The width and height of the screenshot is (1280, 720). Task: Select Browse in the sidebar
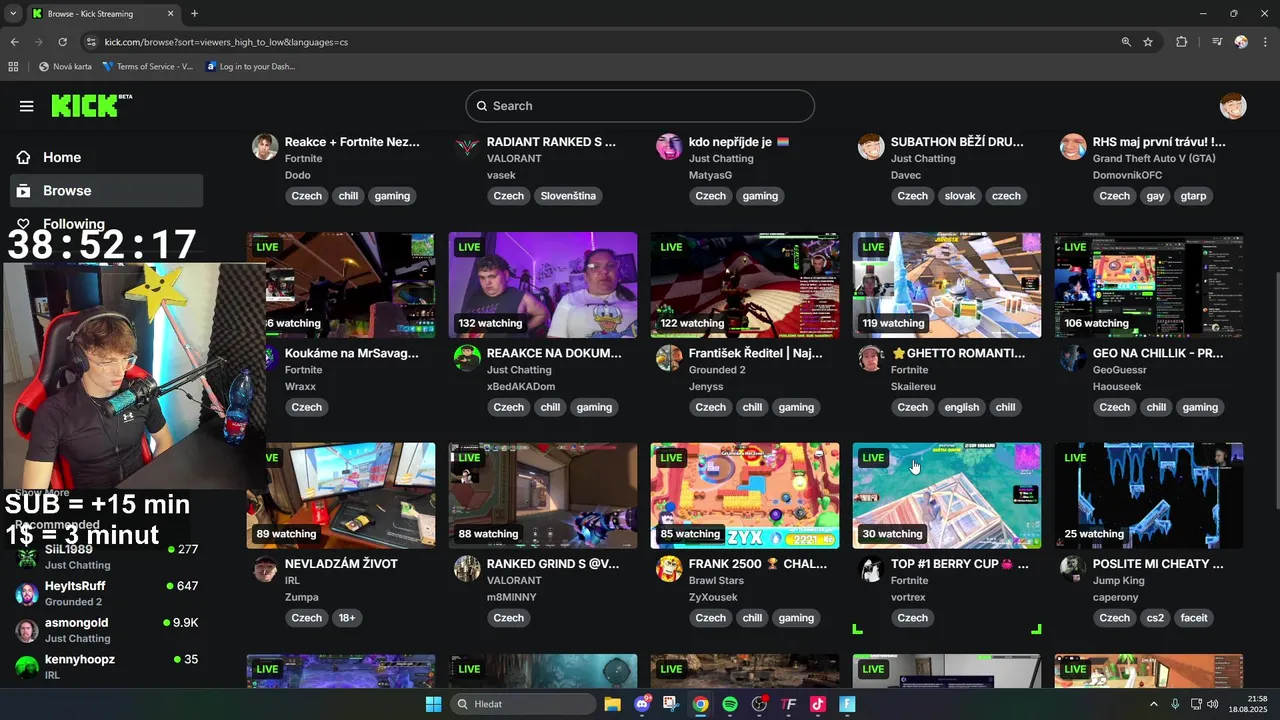click(x=106, y=191)
